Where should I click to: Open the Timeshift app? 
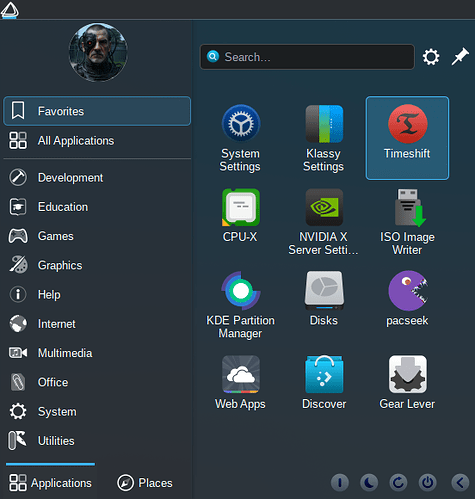click(x=407, y=138)
